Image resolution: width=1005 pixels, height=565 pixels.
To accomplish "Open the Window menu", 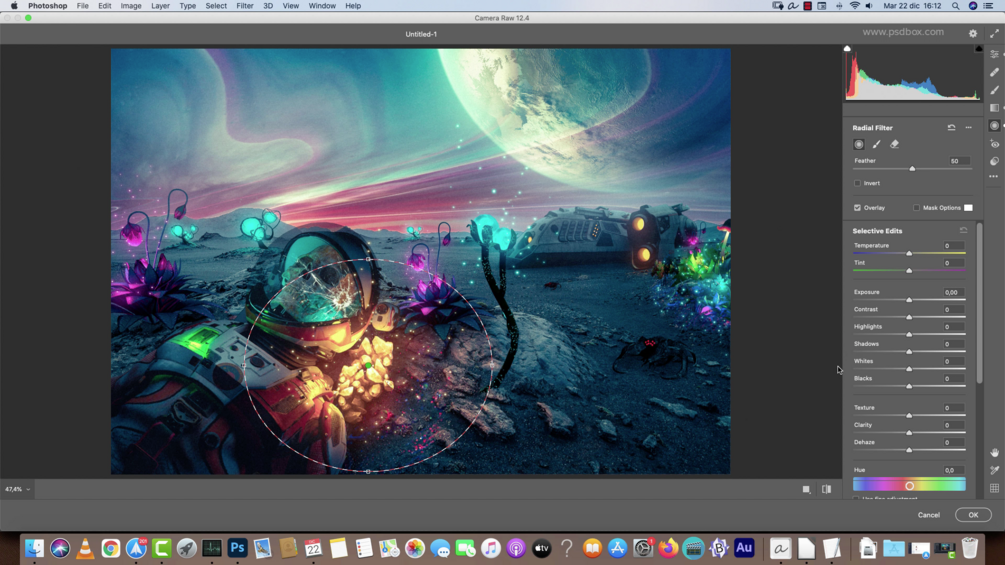I will point(322,6).
